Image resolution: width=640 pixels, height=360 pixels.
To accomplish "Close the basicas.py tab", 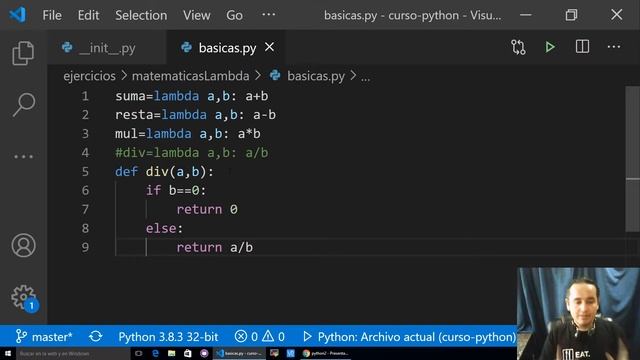I will 269,47.
